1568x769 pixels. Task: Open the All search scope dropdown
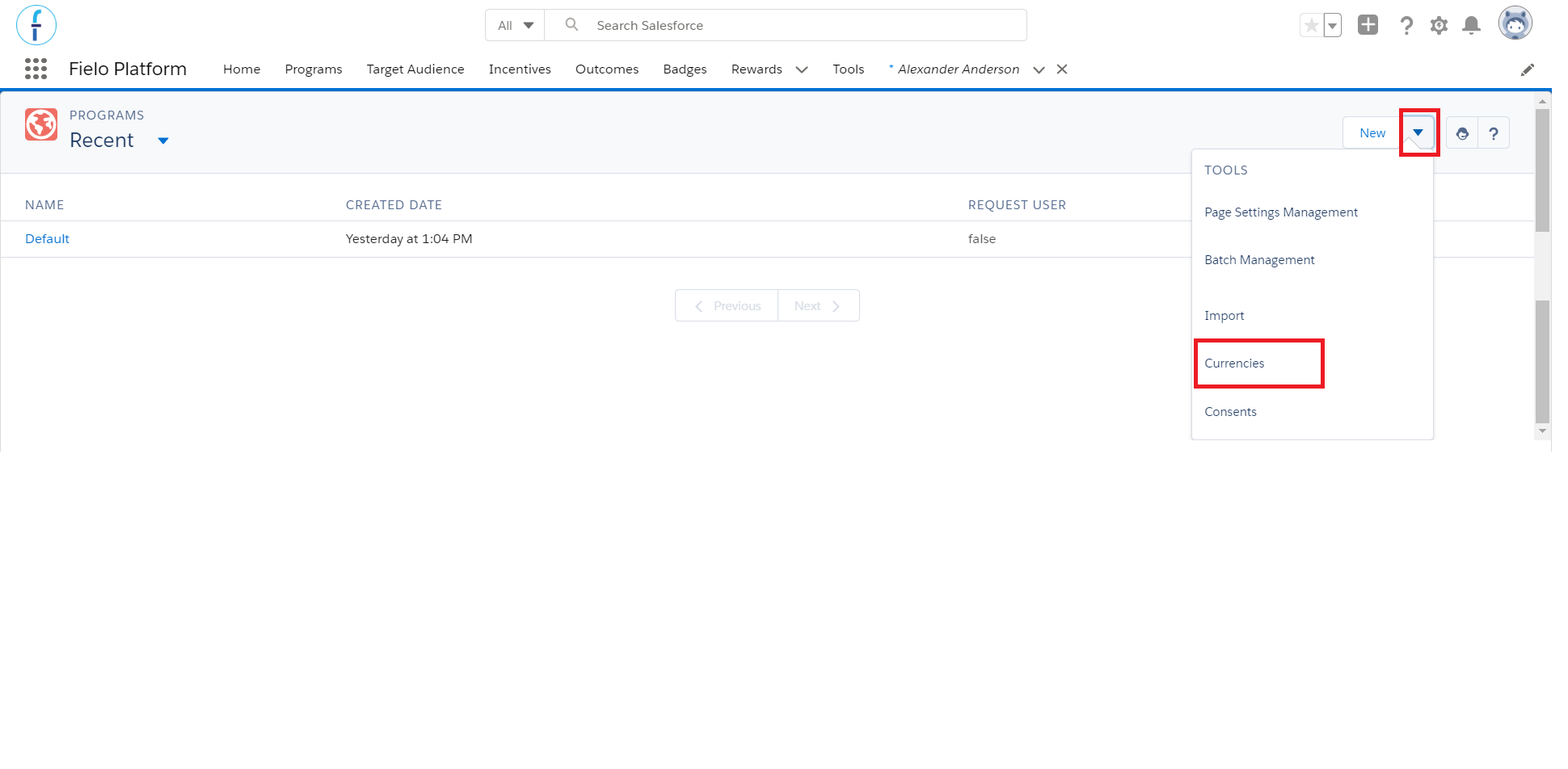pos(515,25)
